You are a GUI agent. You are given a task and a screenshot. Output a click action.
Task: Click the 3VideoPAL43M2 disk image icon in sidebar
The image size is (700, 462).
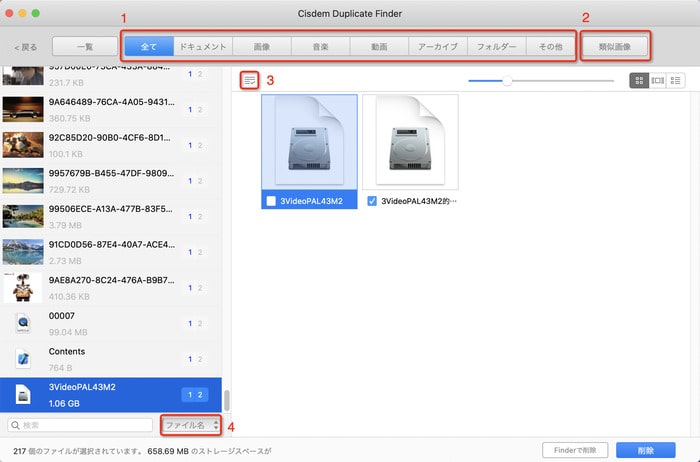click(22, 396)
